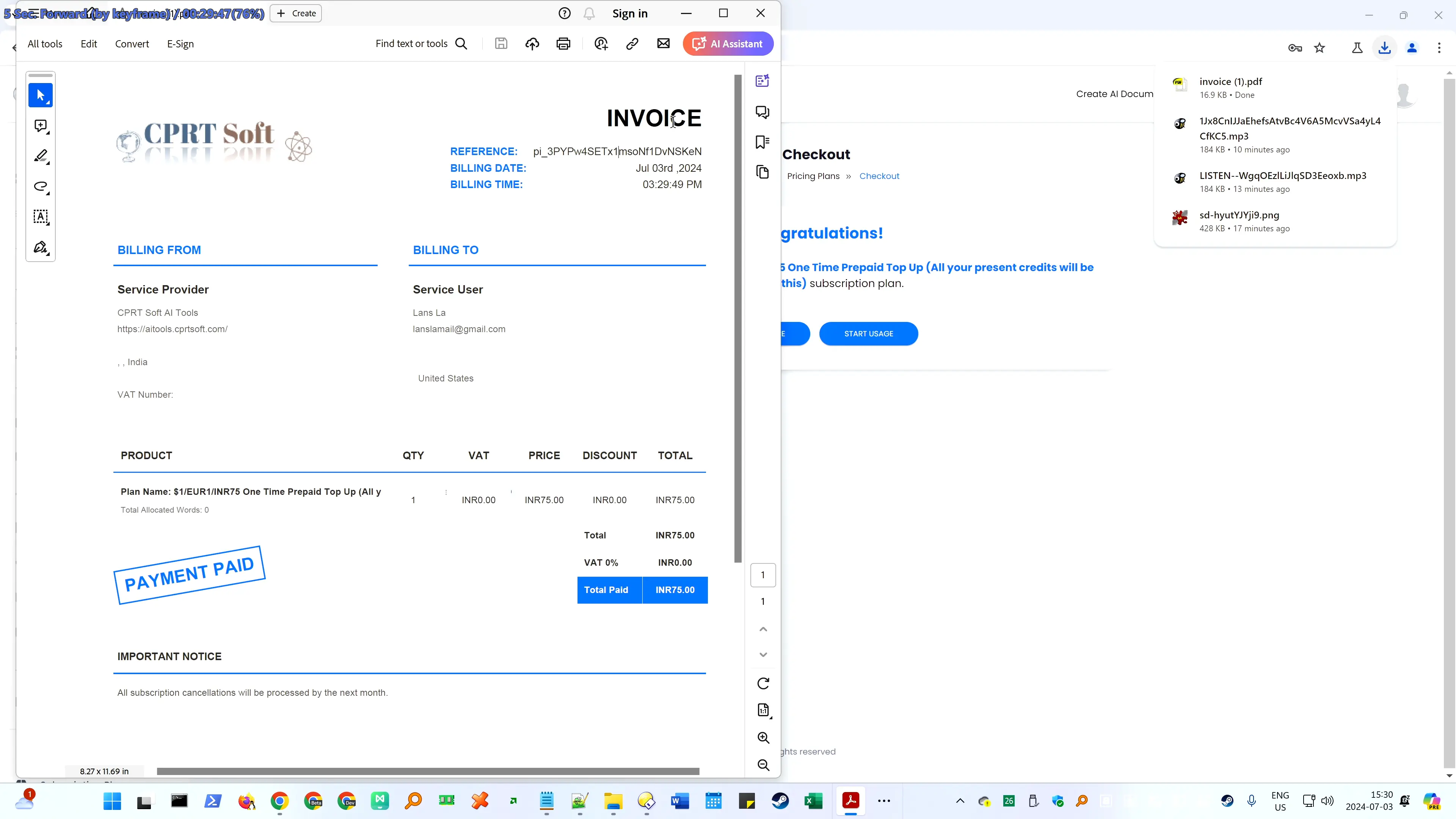The height and width of the screenshot is (819, 1456).
Task: Open Chrome labs flask icon
Action: [1357, 48]
